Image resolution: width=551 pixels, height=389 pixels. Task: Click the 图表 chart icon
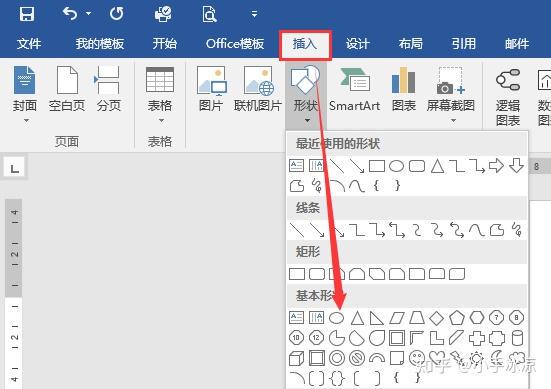point(403,90)
